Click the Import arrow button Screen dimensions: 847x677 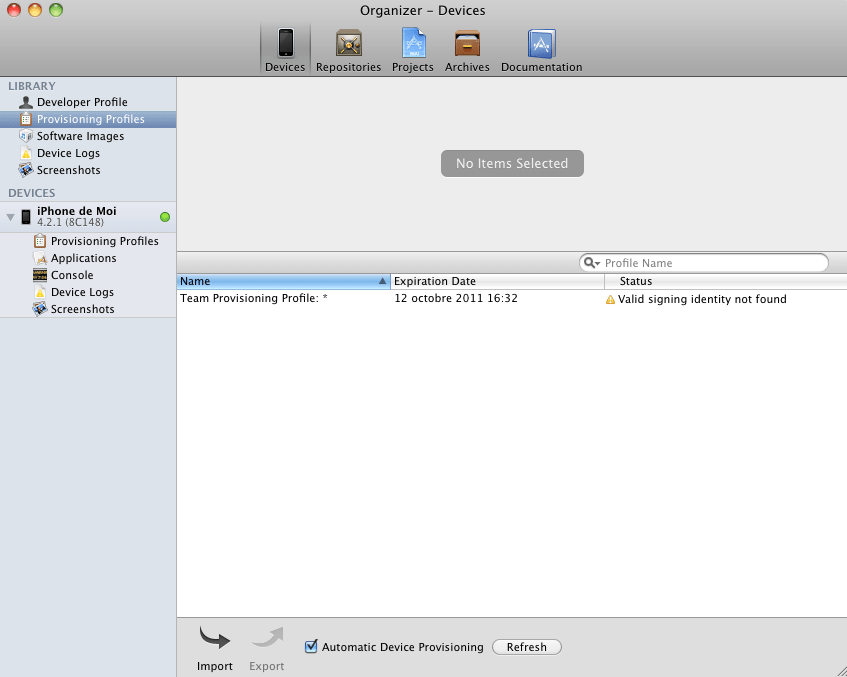tap(214, 648)
